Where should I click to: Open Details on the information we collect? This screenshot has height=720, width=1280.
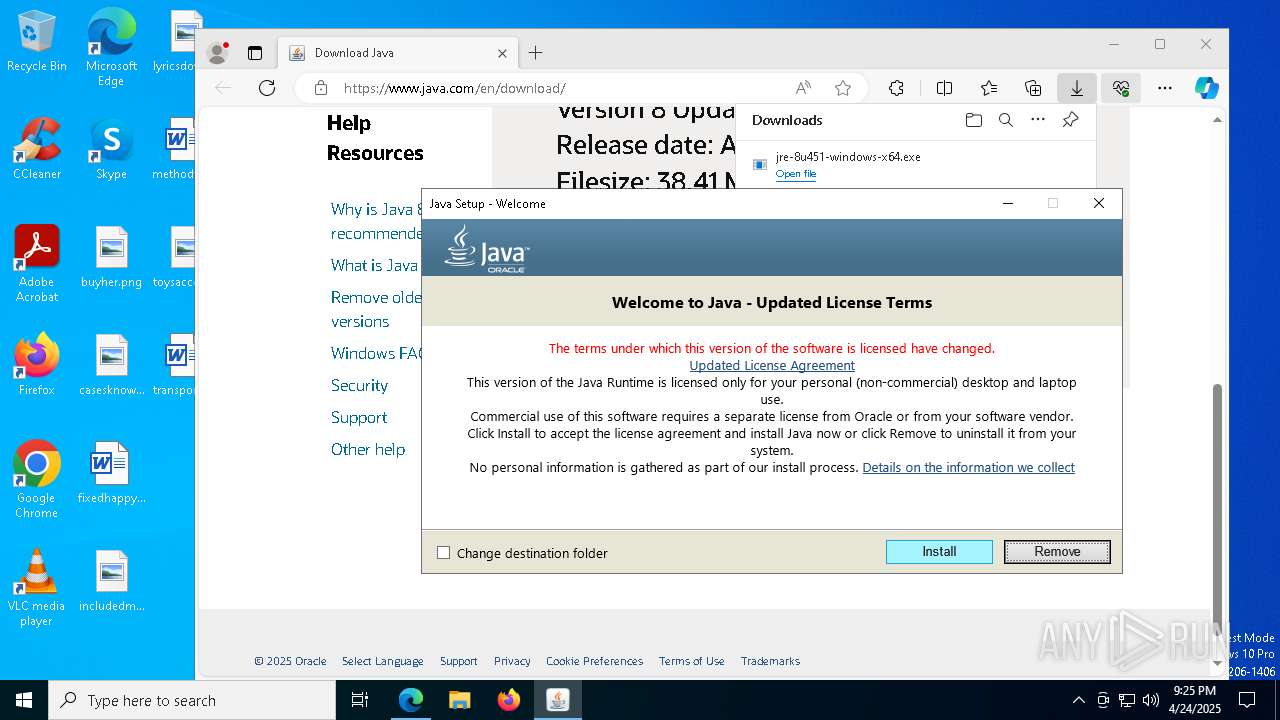coord(968,468)
